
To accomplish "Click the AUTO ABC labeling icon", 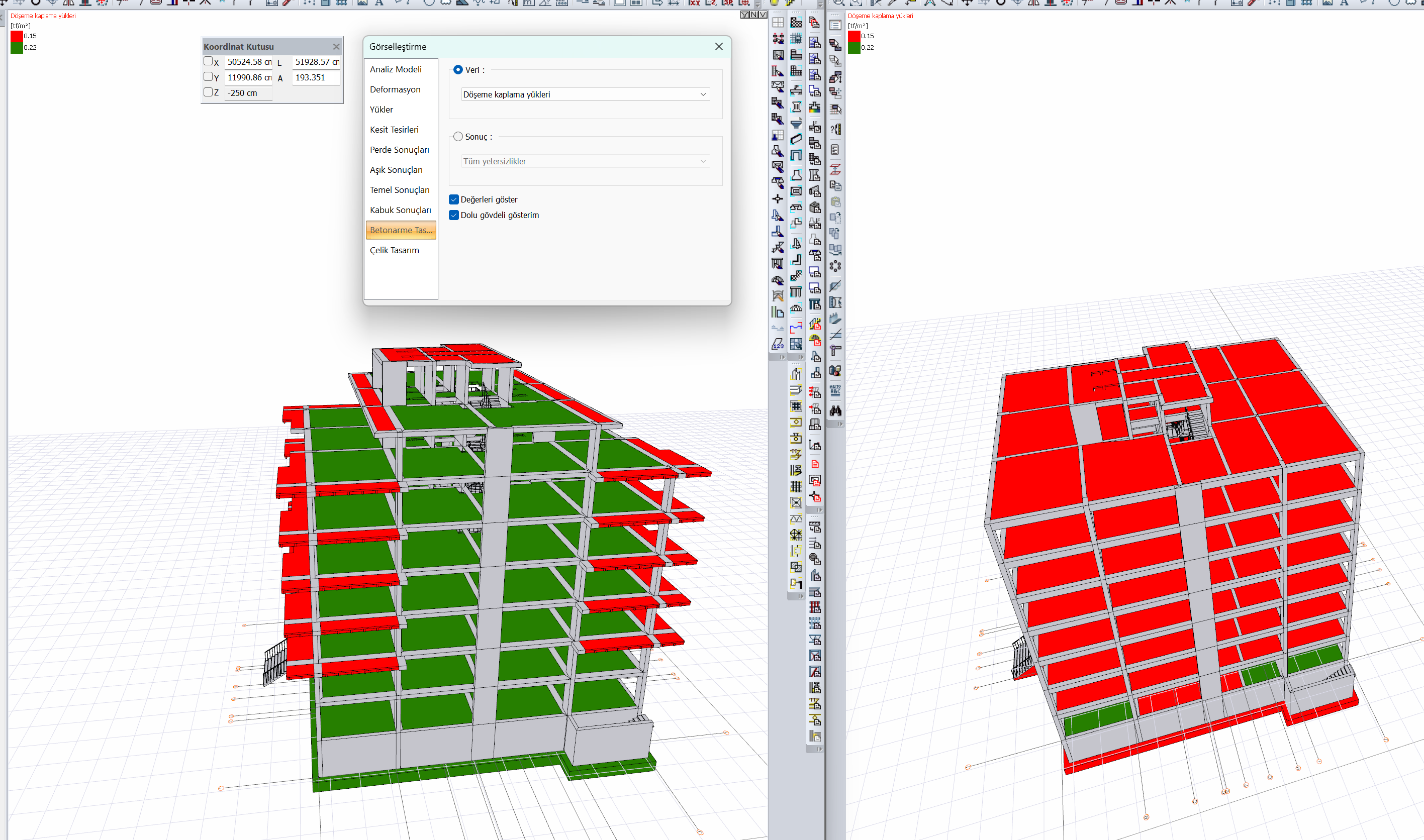I will click(835, 390).
